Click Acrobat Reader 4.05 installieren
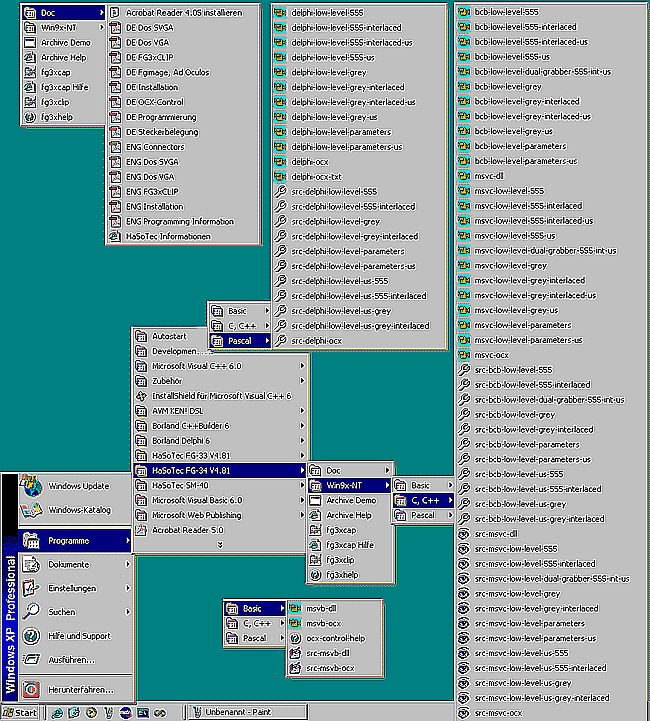Screen dimensions: 650x721 [x=184, y=12]
